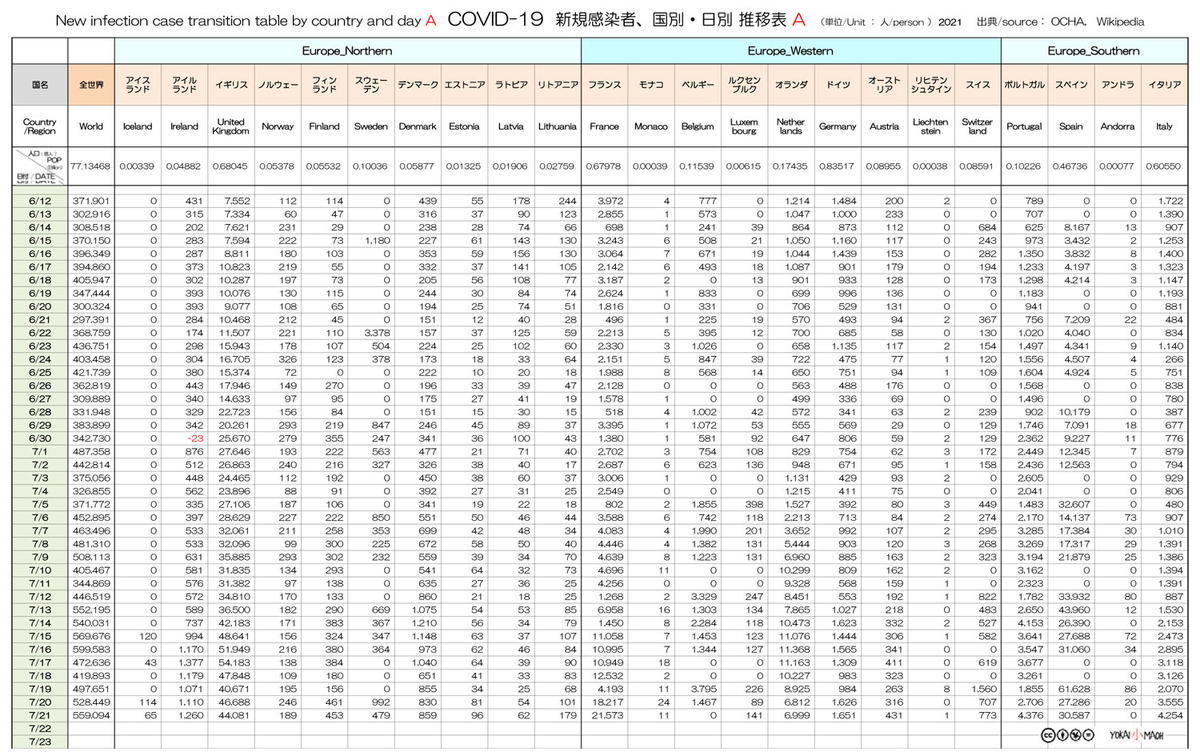This screenshot has width=1200, height=756.
Task: Click the Country /Region header cell
Action: click(x=40, y=127)
